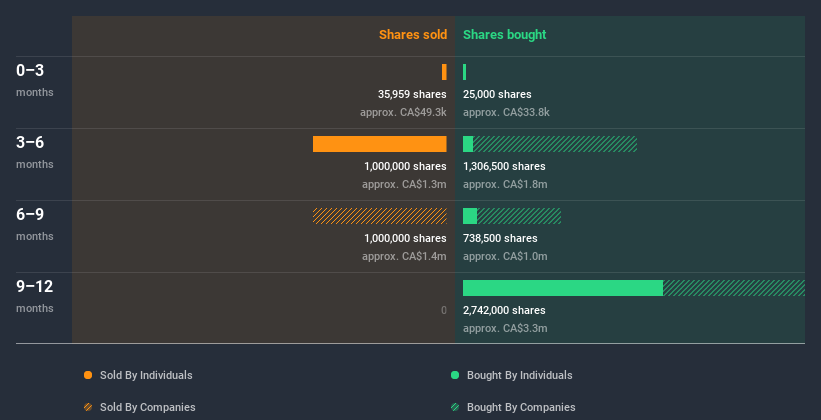The height and width of the screenshot is (420, 821).
Task: Select the Bought By Individuals legend label
Action: (x=519, y=375)
